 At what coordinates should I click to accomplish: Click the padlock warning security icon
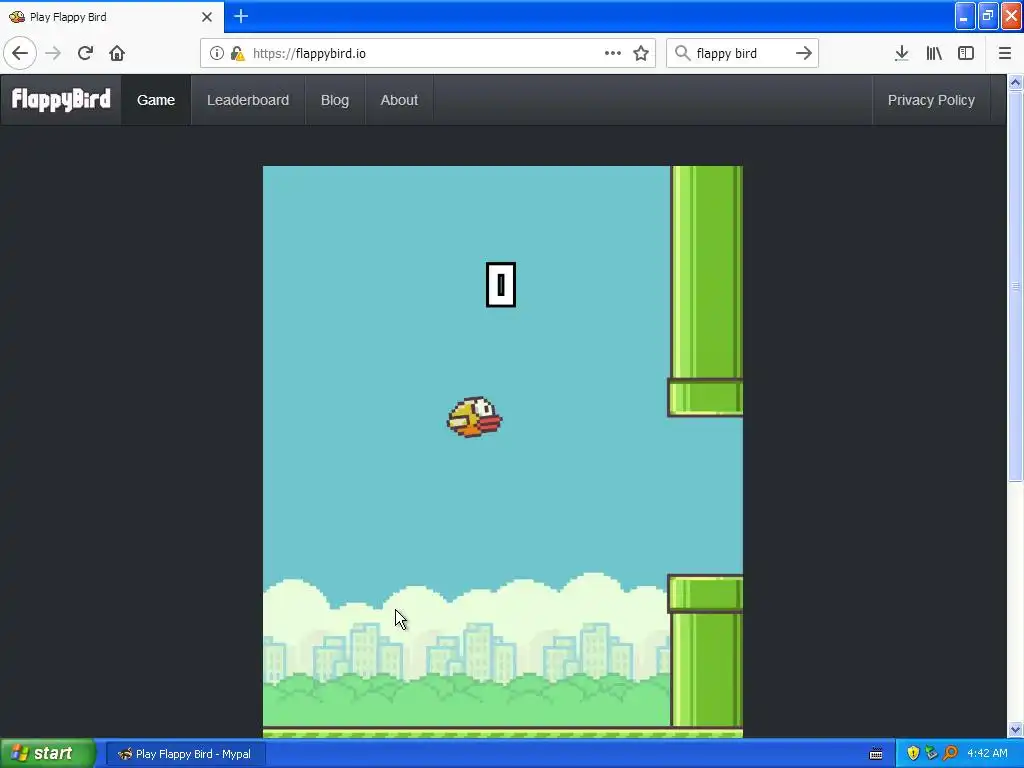[x=238, y=53]
